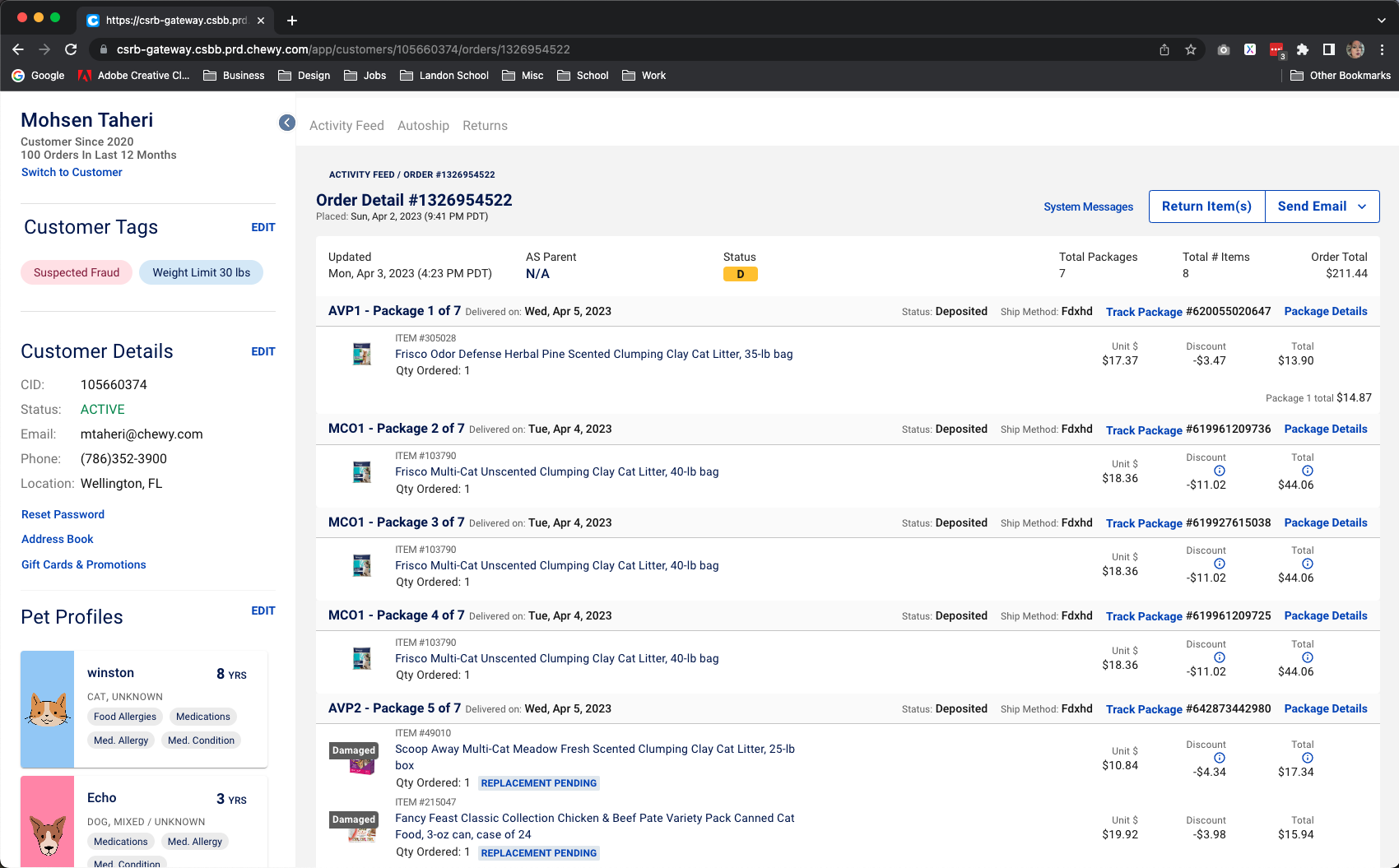1399x868 pixels.
Task: Track Package 4 of 7 shipment
Action: (1144, 616)
